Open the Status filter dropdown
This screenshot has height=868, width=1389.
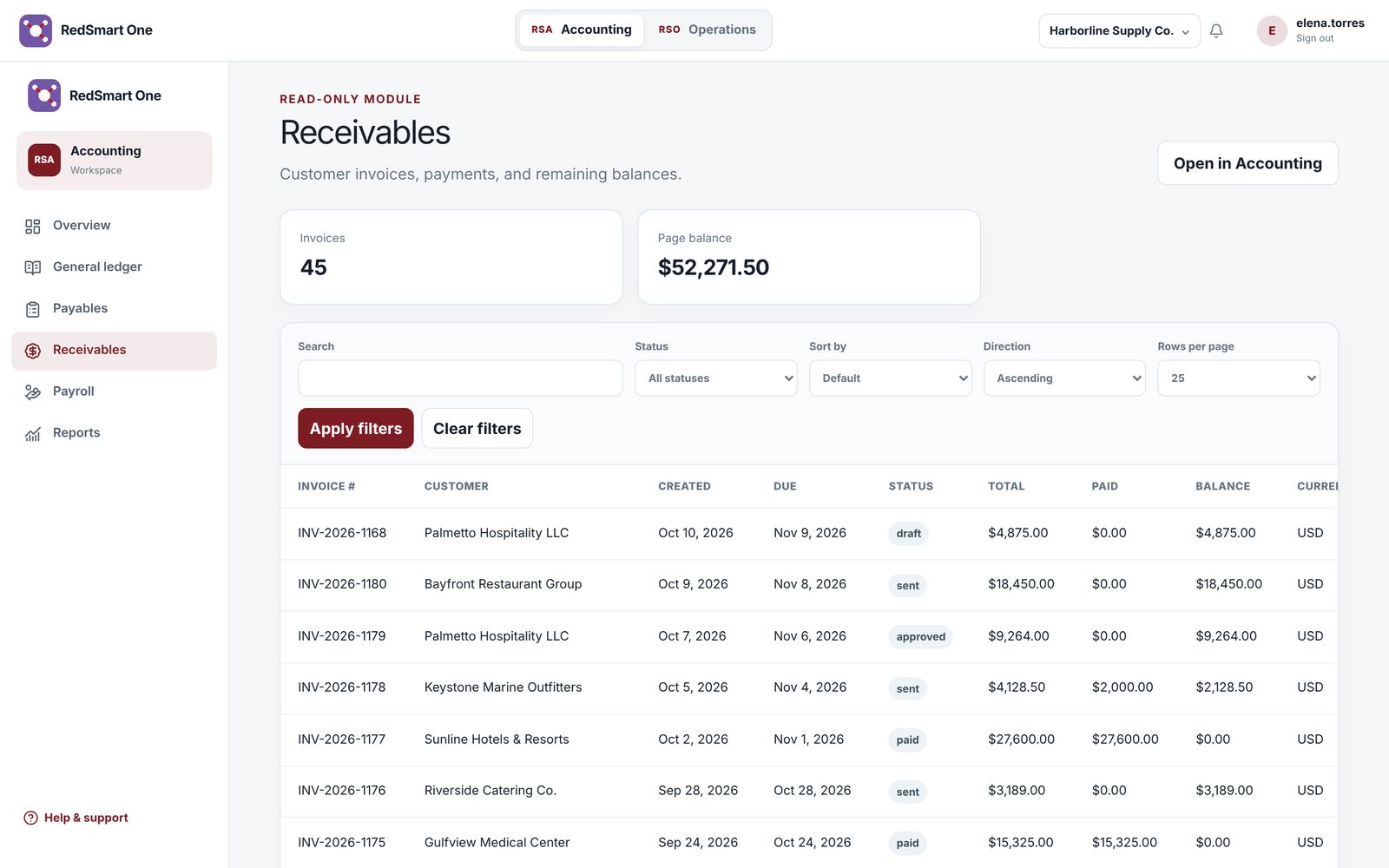click(716, 378)
